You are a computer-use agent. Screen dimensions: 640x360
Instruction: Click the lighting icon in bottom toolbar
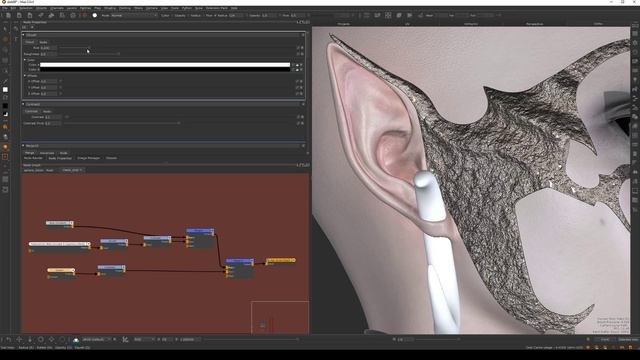(x=76, y=340)
